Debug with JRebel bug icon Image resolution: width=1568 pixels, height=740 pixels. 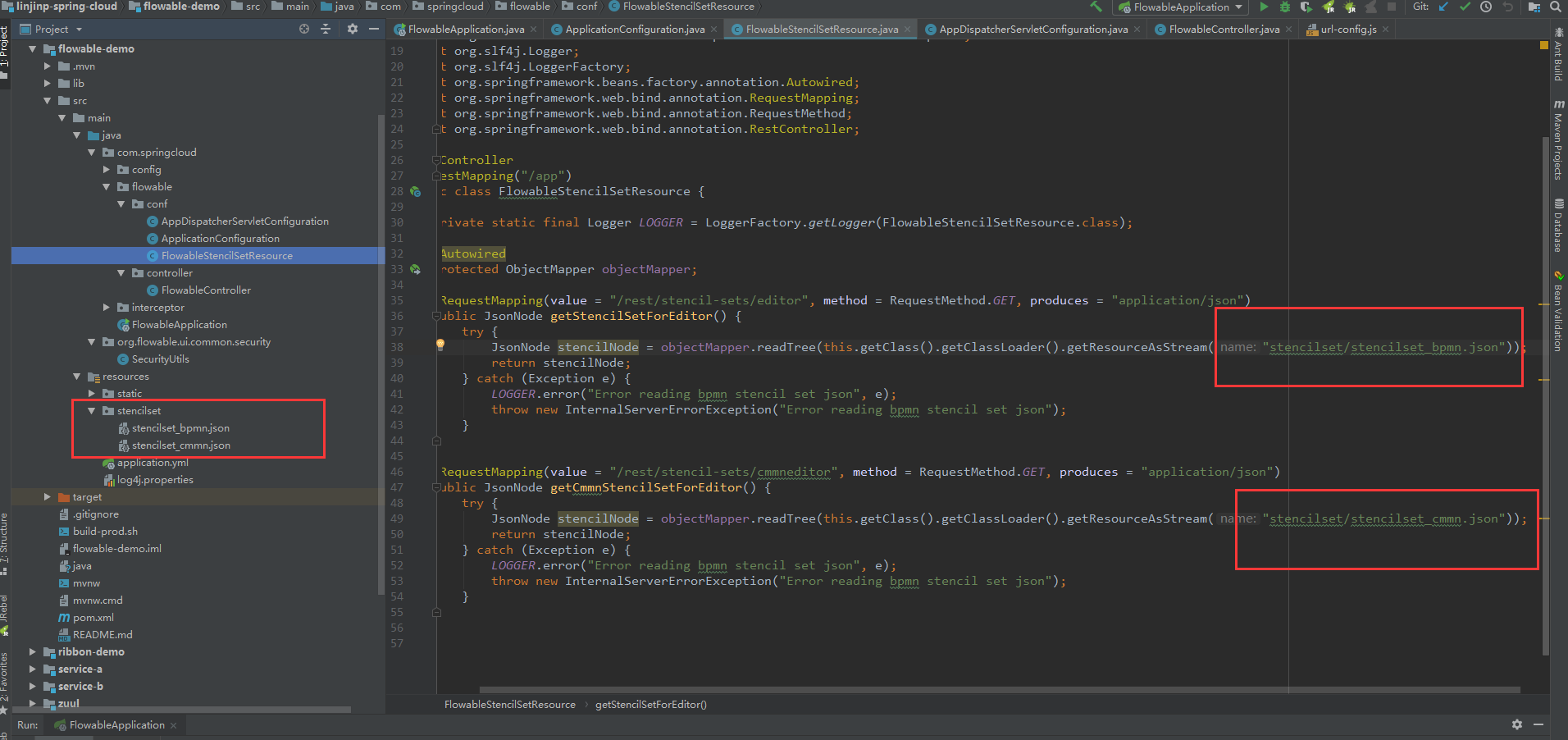pyautogui.click(x=1350, y=7)
